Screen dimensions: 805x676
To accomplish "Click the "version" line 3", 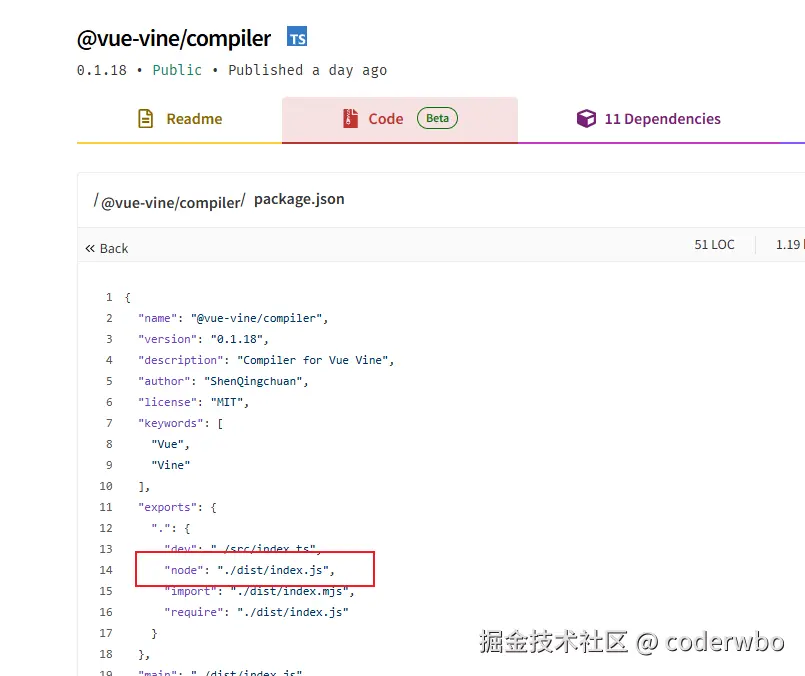I will [203, 339].
